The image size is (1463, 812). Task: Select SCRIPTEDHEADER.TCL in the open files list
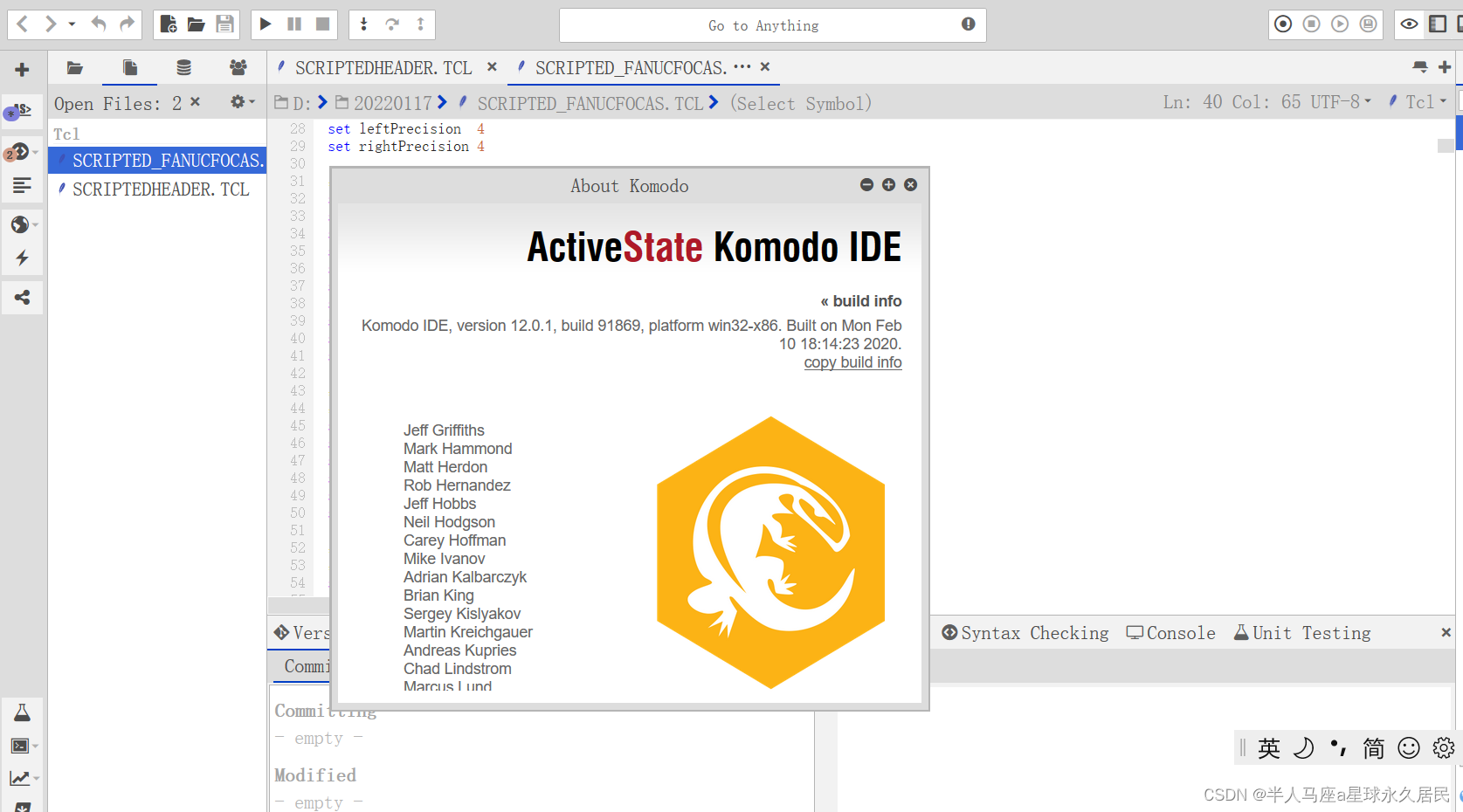point(157,189)
